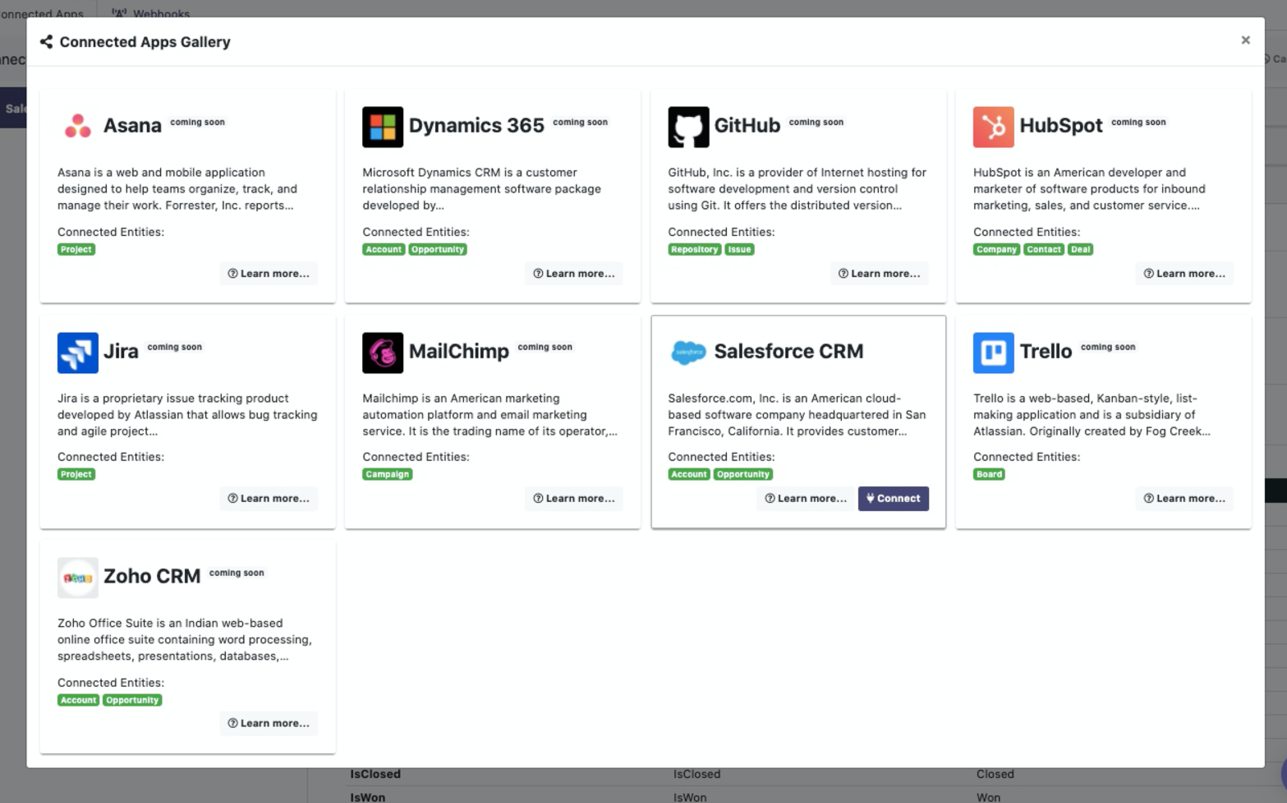Click the Contact tag in HubSpot card
Image resolution: width=1287 pixels, height=803 pixels.
click(1043, 249)
